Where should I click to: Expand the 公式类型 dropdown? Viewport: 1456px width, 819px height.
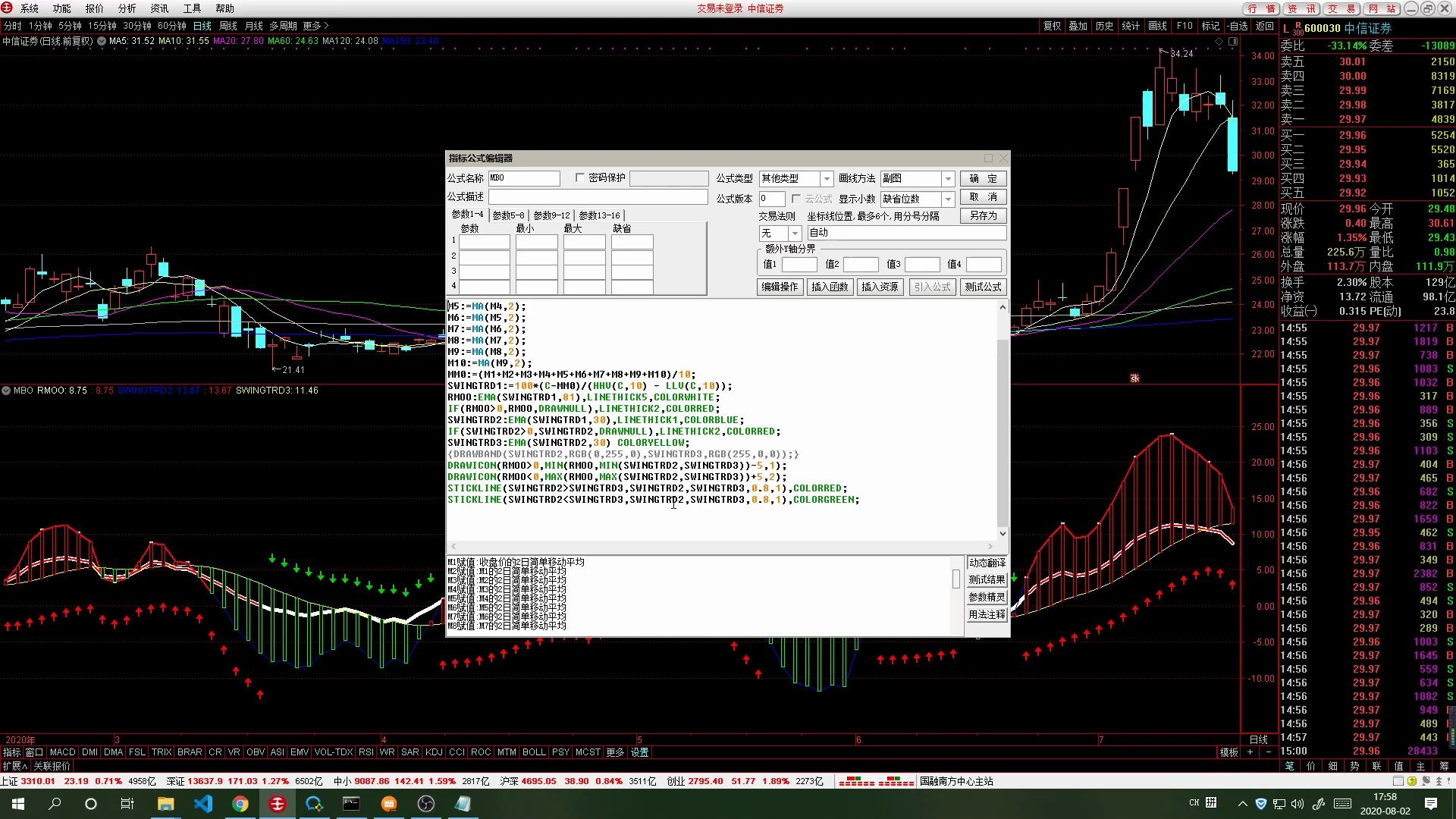coord(827,179)
